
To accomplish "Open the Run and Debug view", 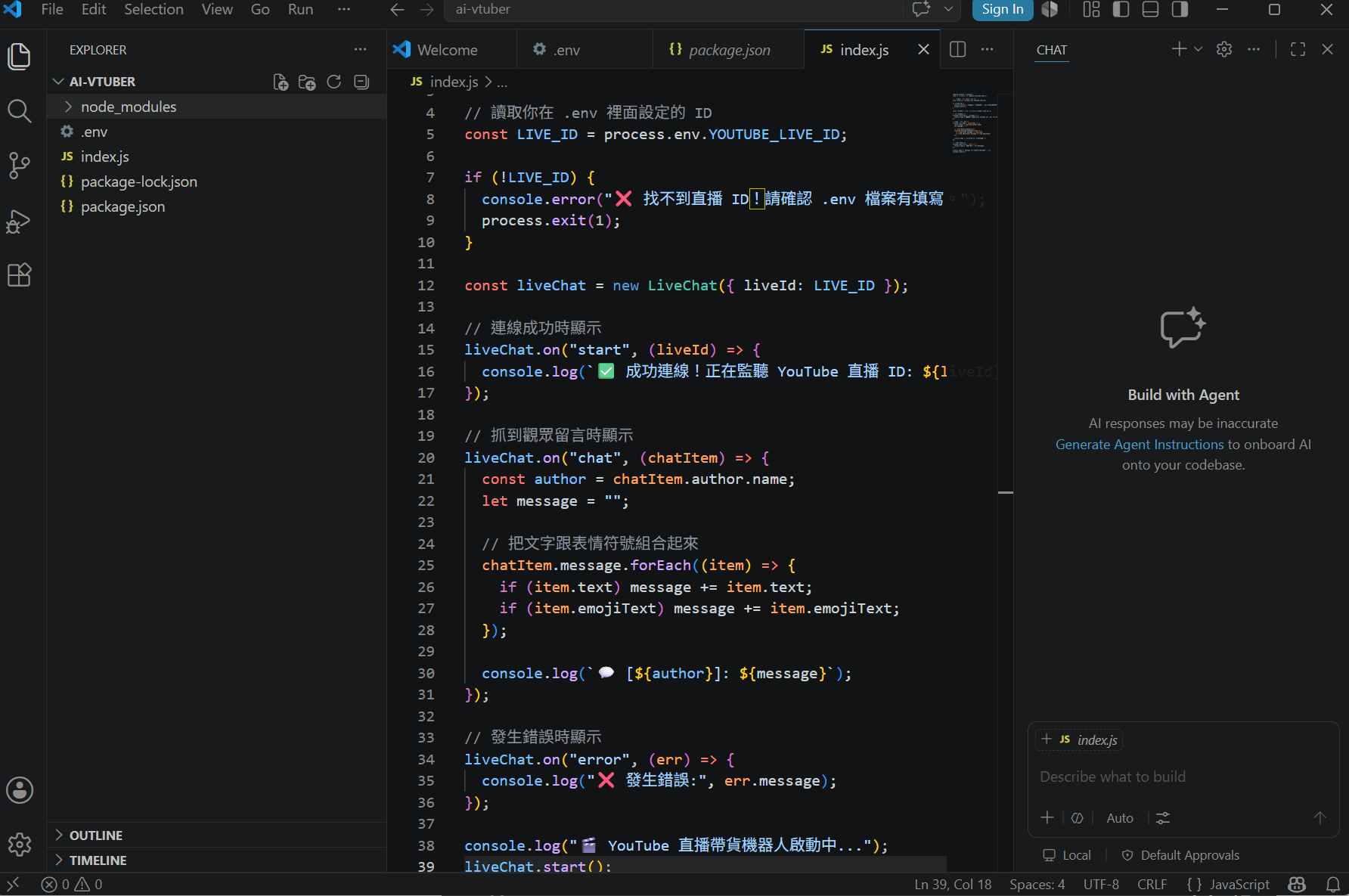I will click(19, 221).
